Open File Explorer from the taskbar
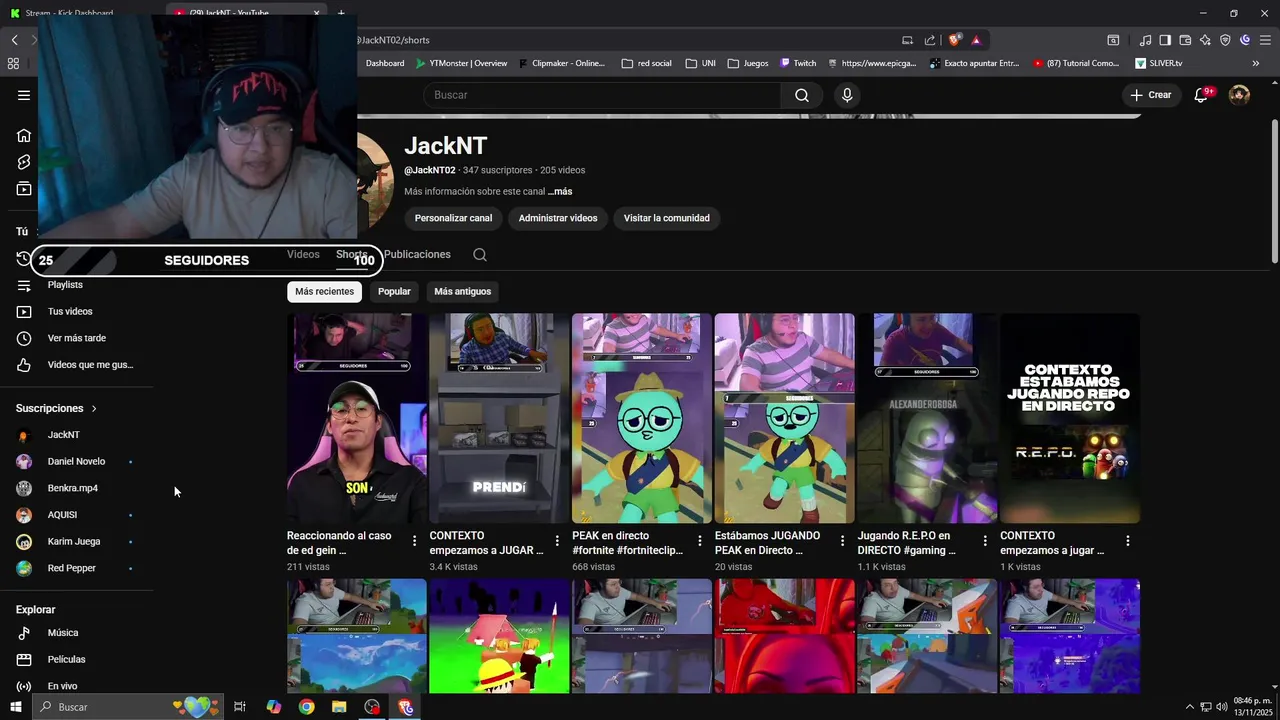 (339, 707)
